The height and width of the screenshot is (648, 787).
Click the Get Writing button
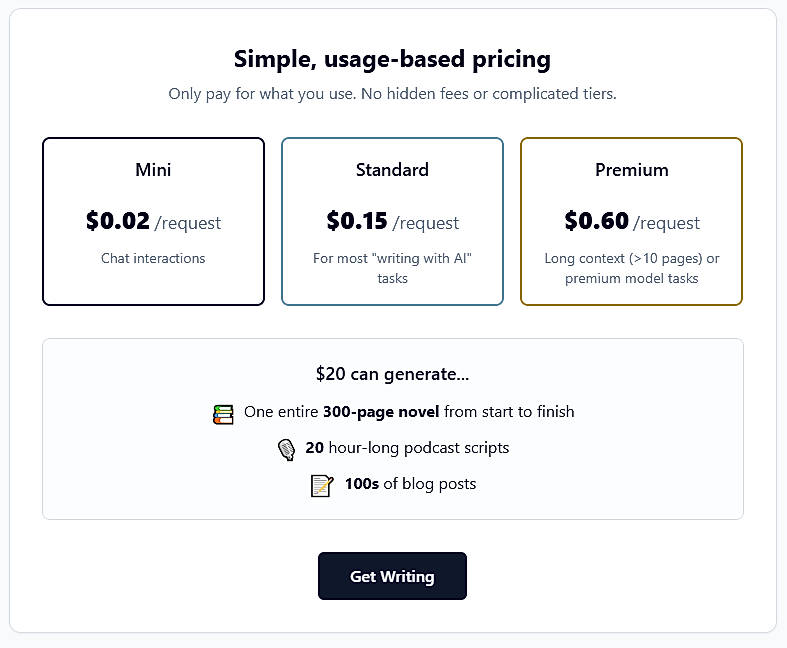[x=392, y=576]
